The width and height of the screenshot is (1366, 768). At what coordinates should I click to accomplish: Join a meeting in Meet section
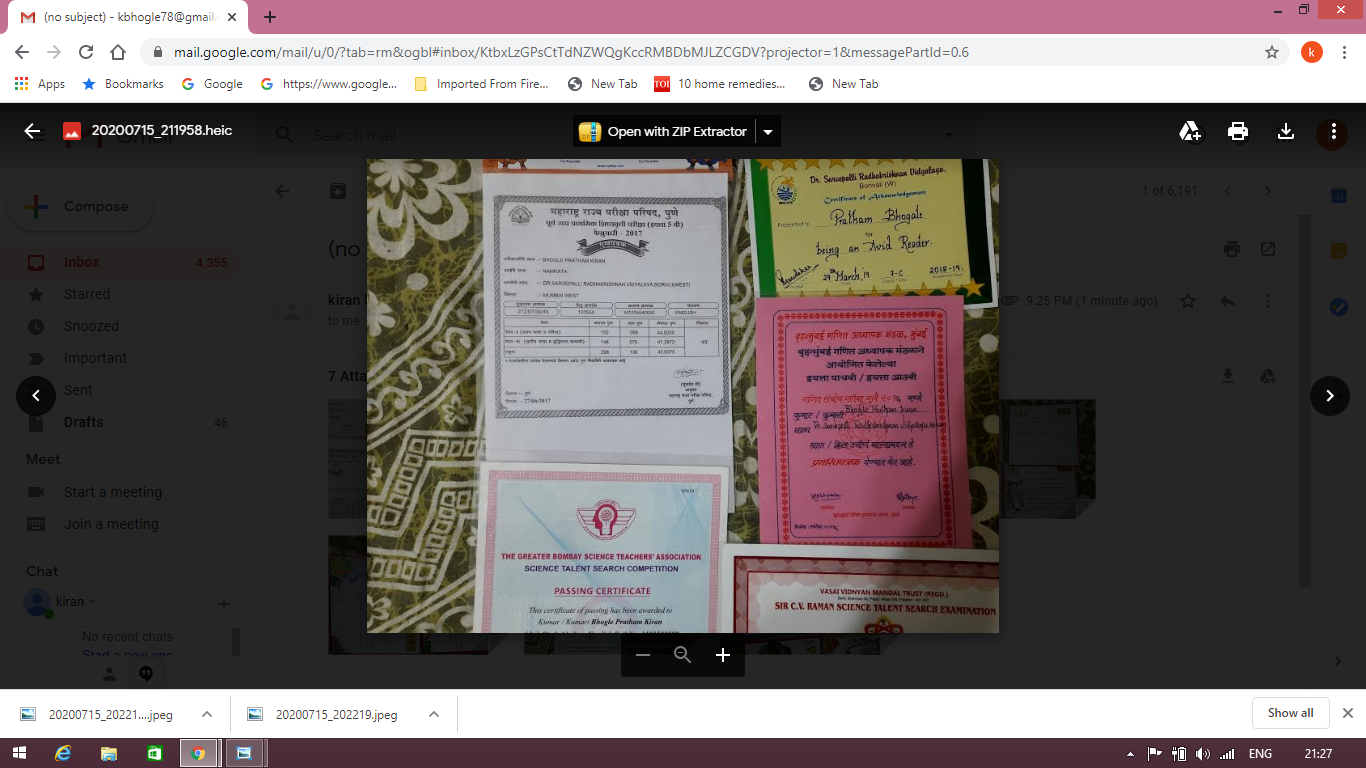pos(111,524)
